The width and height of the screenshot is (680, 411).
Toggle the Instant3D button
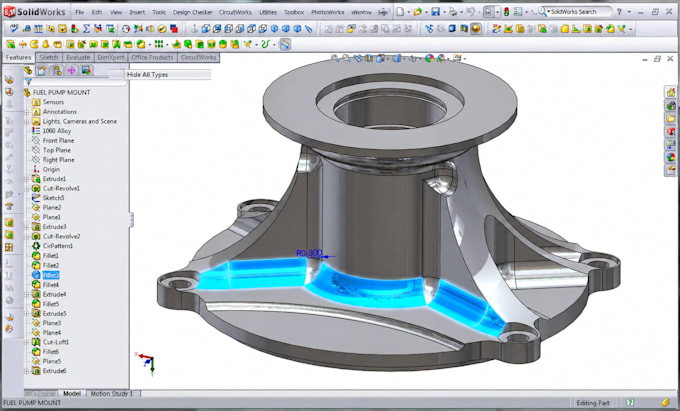pos(285,44)
